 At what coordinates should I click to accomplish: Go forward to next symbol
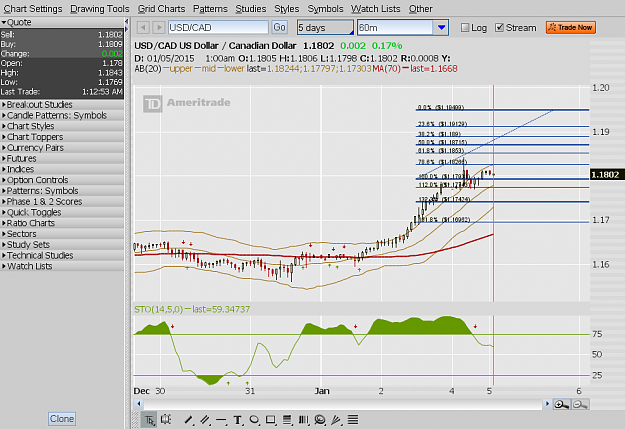(159, 28)
